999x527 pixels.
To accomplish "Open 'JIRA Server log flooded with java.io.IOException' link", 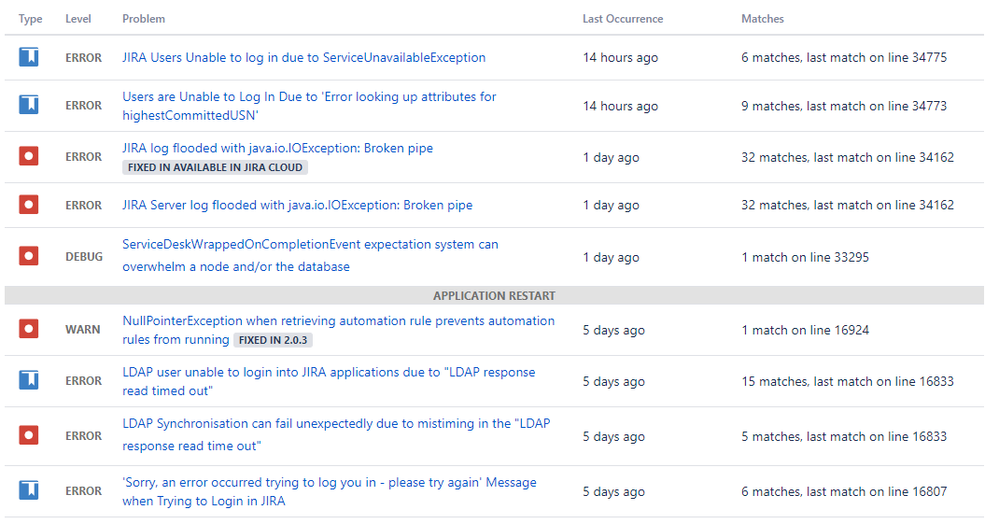I will click(298, 205).
